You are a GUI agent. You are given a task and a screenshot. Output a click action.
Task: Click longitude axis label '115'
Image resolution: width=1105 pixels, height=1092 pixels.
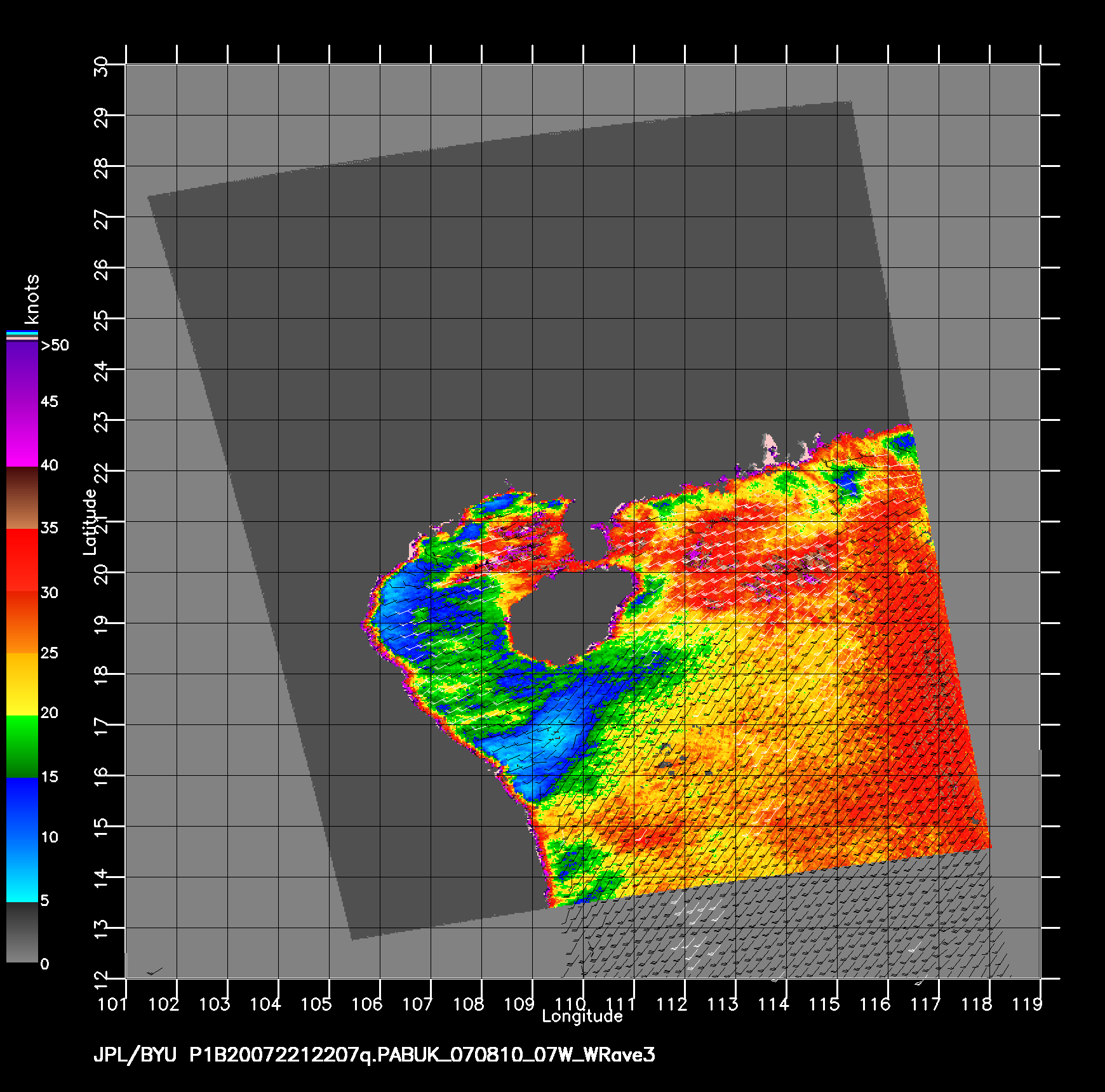tap(824, 1004)
